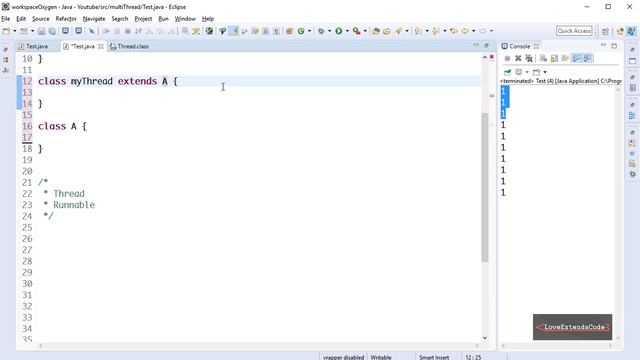Open the Display Selected Console dropdown arrow

tap(527, 72)
